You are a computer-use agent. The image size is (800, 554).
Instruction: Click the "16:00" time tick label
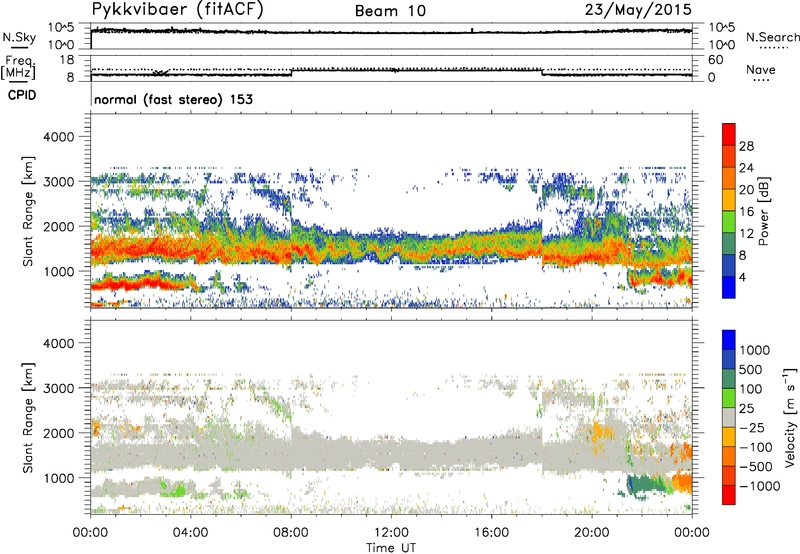pos(491,533)
